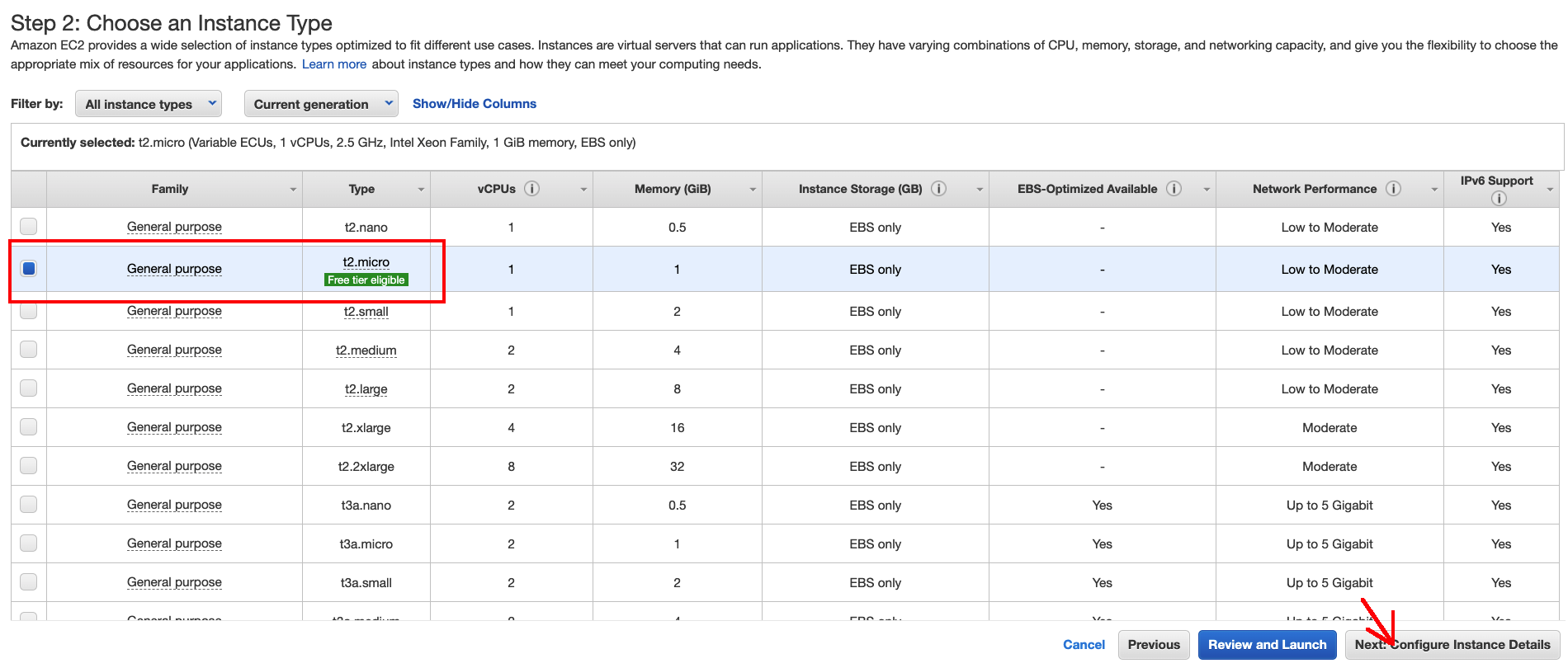Select the t2.large instance checkbox

coord(29,388)
